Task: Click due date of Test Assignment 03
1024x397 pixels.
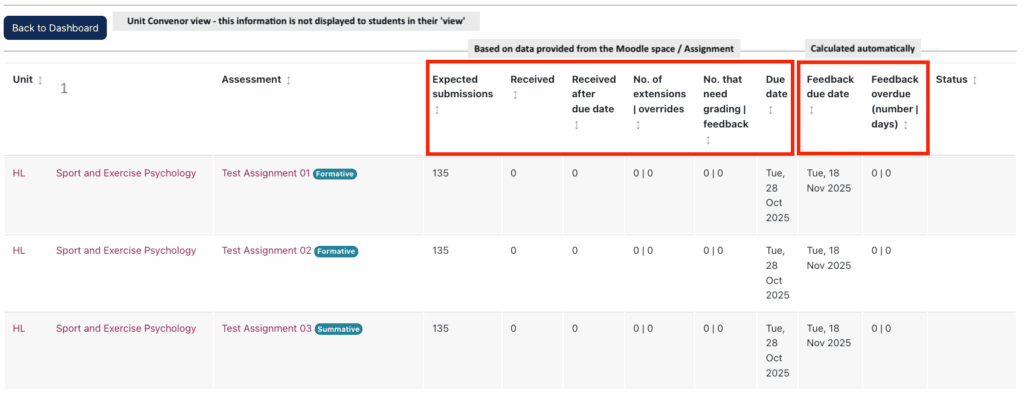Action: [777, 350]
